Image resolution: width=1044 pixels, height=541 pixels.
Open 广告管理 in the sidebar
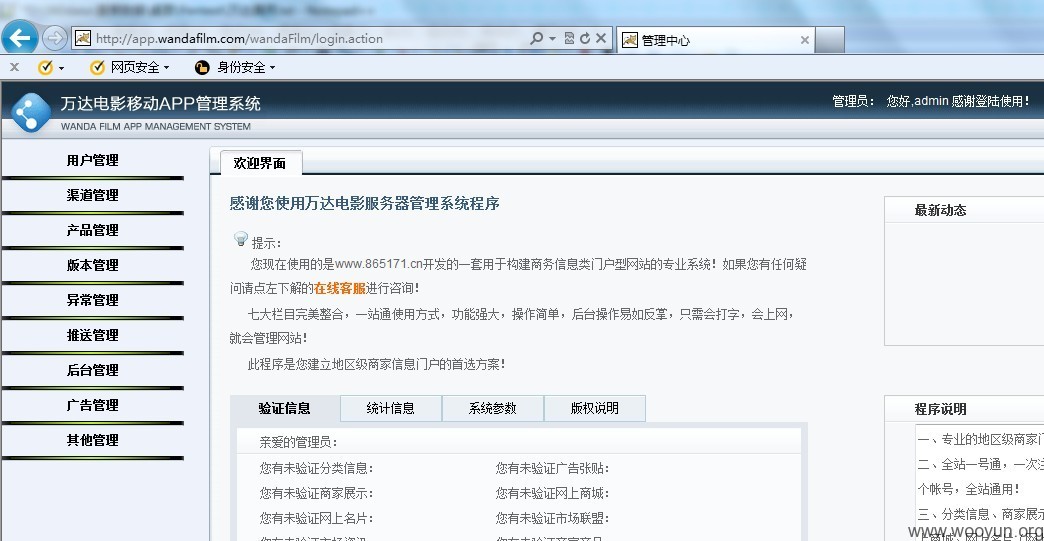(93, 405)
